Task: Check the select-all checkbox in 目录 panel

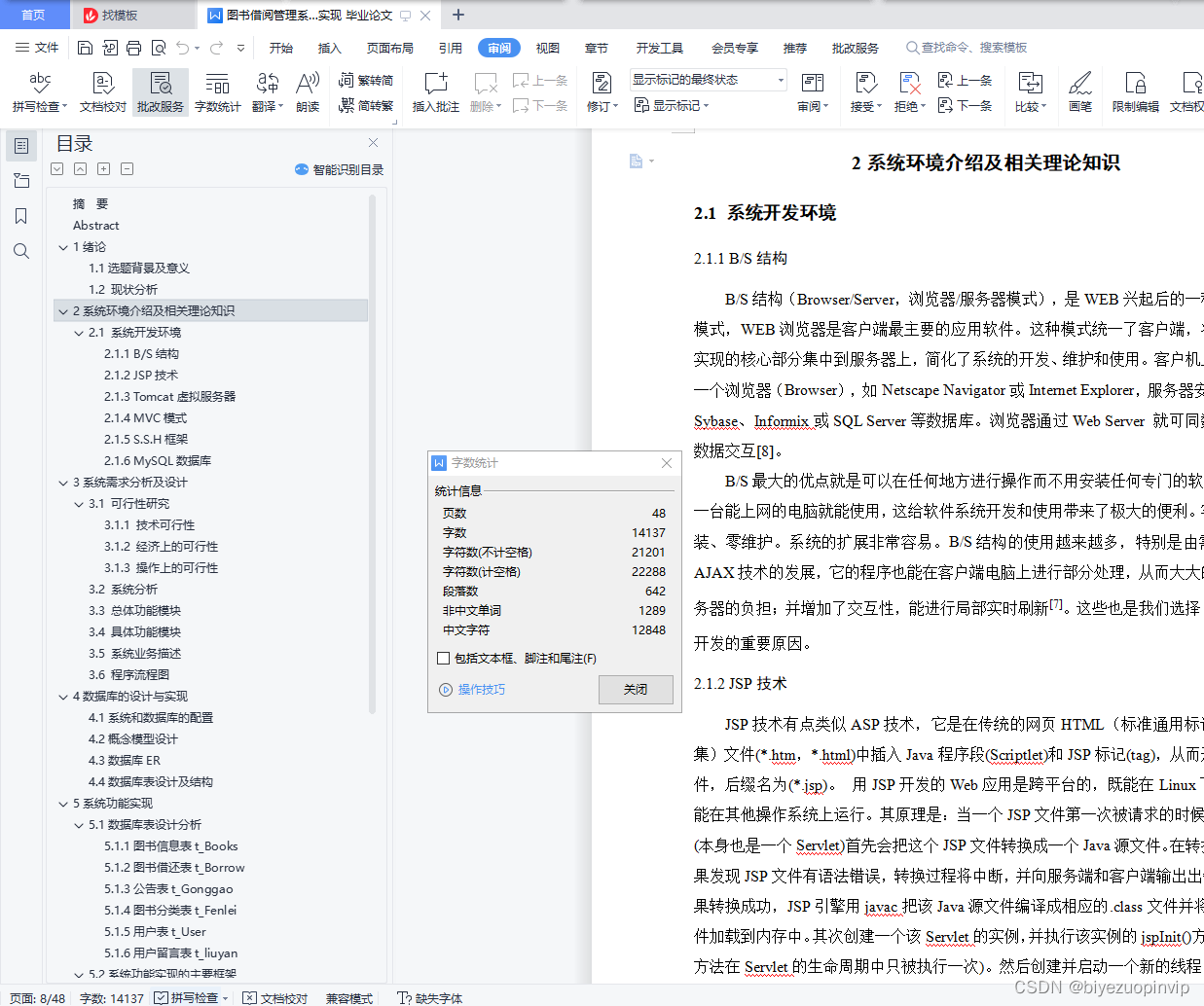Action: (56, 168)
